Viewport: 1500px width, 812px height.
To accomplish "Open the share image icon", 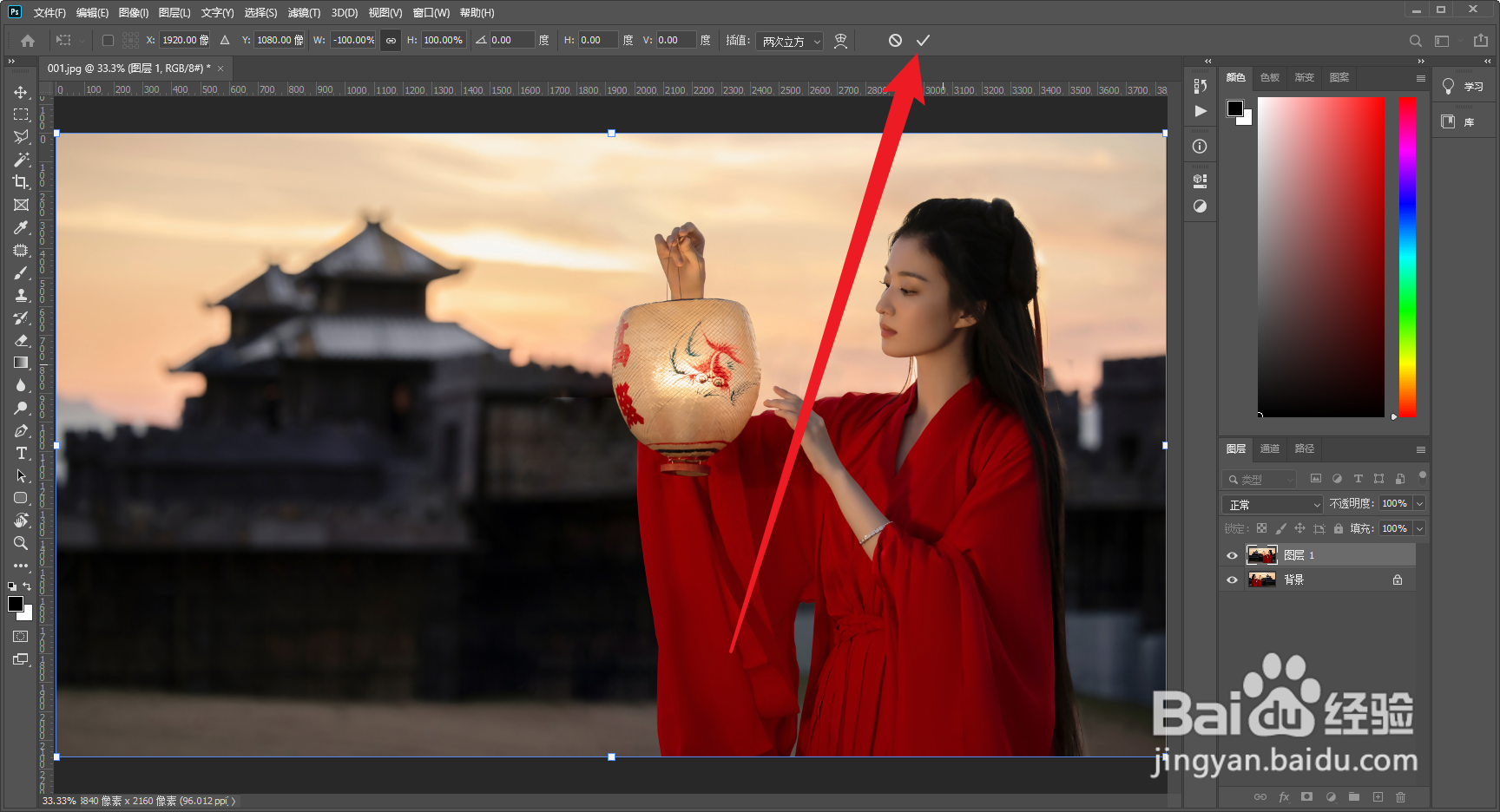I will (x=1481, y=40).
